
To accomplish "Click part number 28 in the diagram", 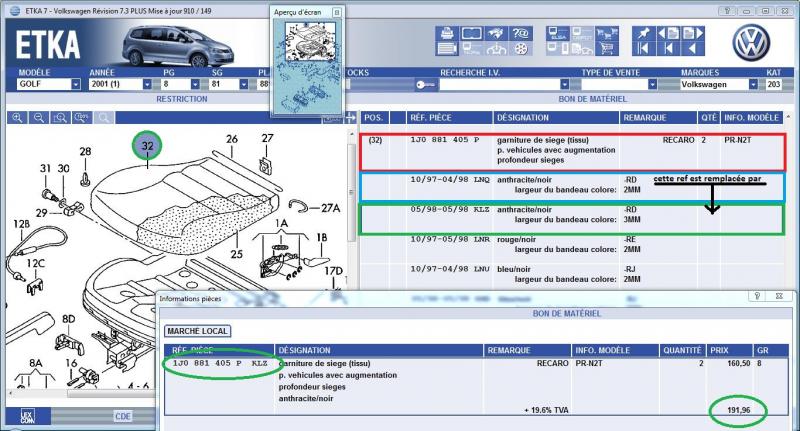I will [85, 151].
